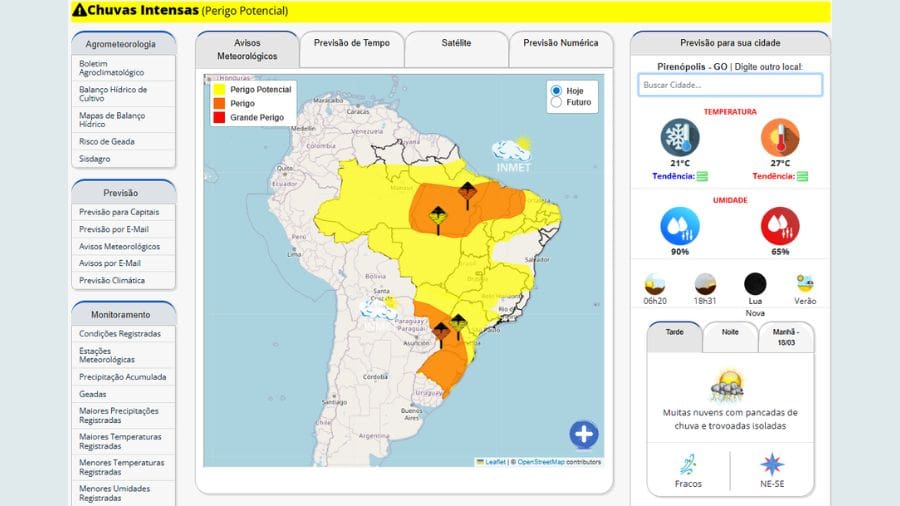Click the Previsão para sua cidade header
Viewport: 900px width, 506px height.
[730, 43]
